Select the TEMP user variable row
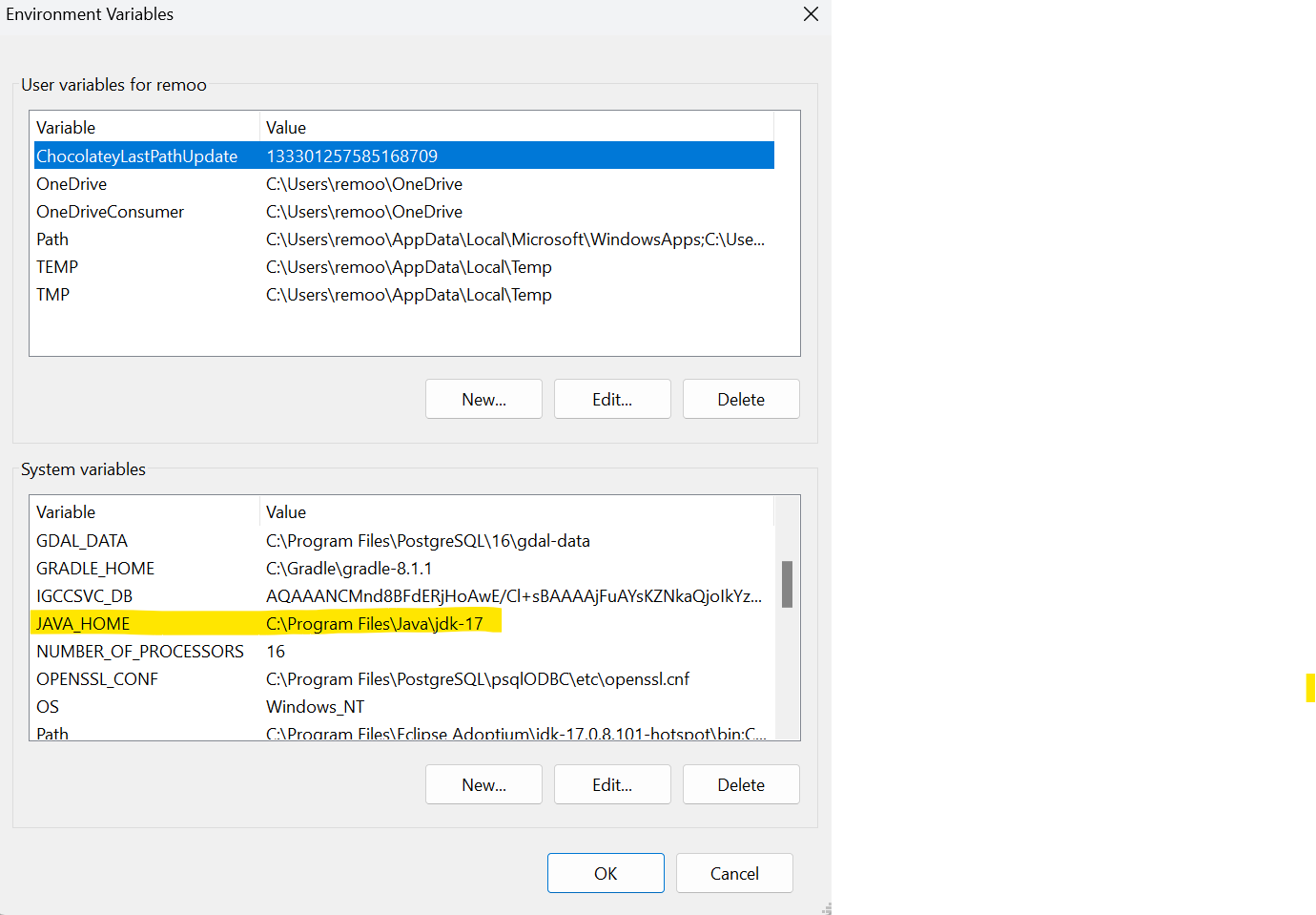The height and width of the screenshot is (915, 1316). tap(403, 266)
